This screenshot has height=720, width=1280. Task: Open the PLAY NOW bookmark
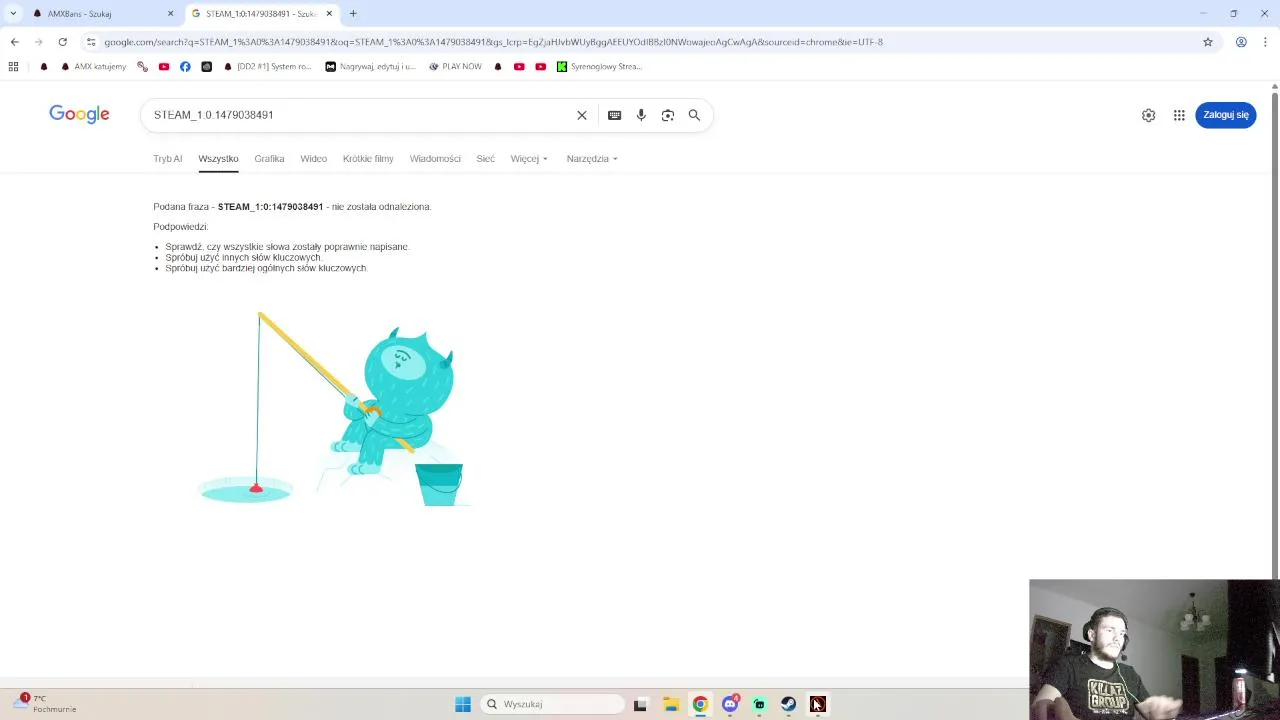pyautogui.click(x=455, y=66)
